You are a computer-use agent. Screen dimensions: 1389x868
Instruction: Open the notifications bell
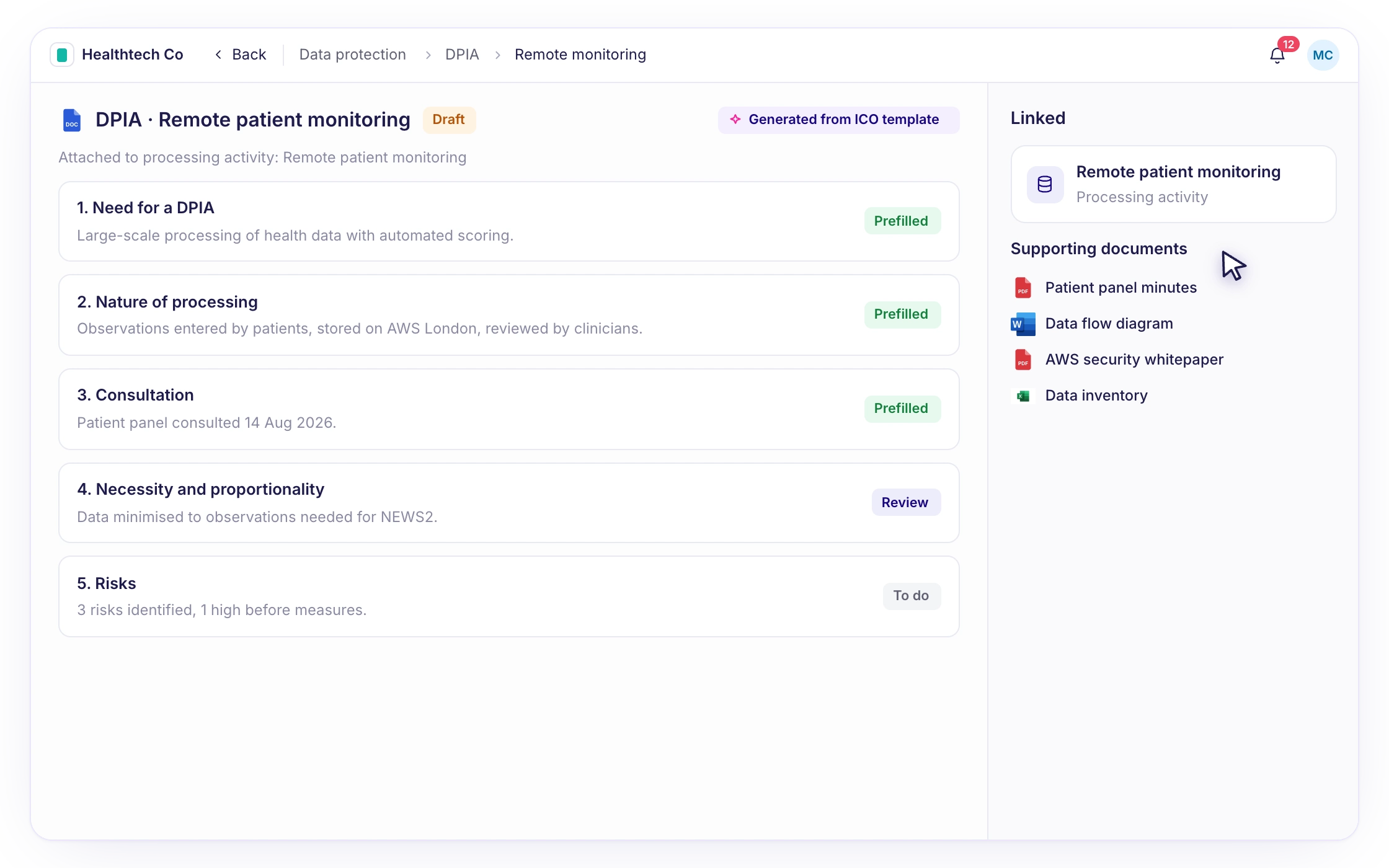point(1277,56)
